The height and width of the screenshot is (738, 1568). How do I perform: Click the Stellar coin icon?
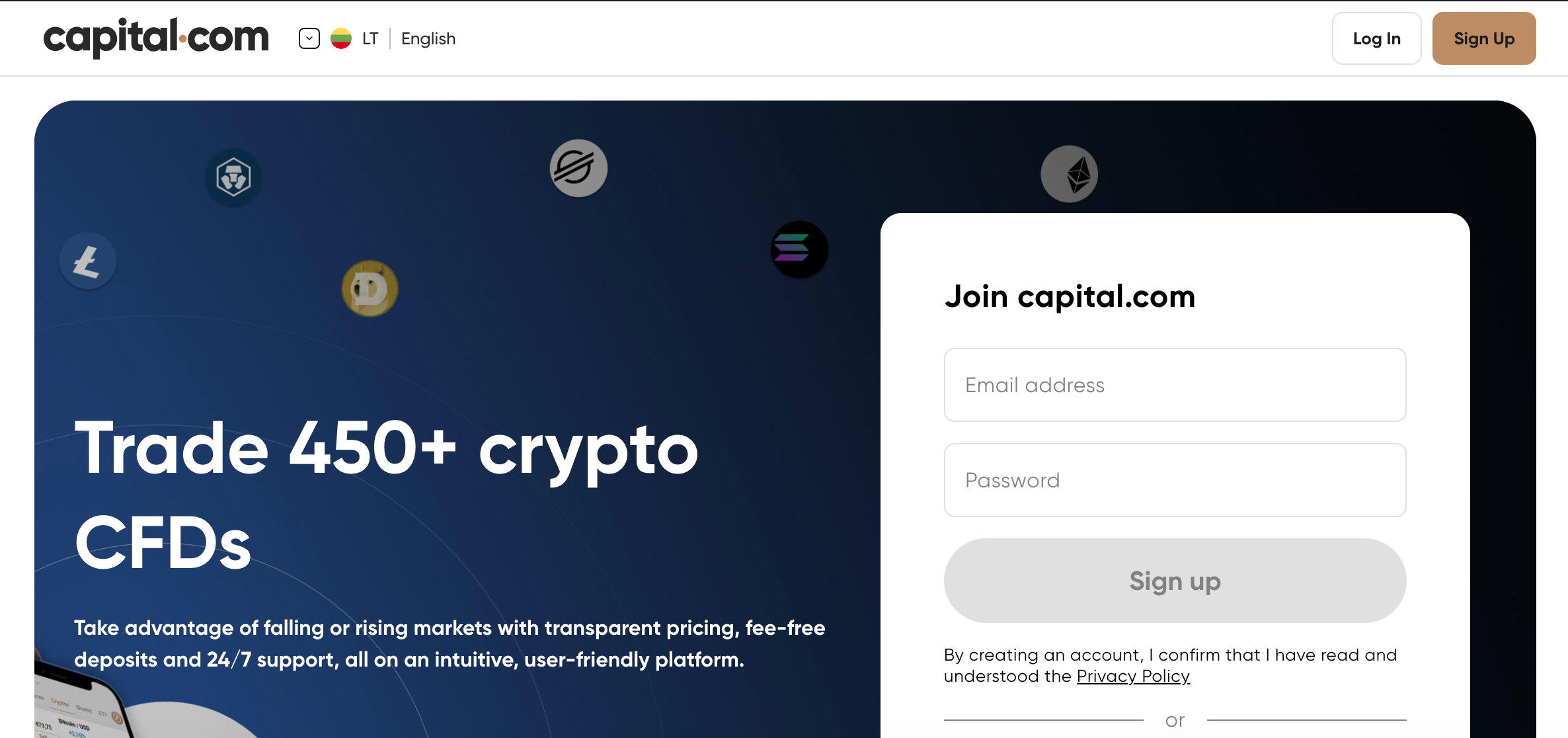578,168
